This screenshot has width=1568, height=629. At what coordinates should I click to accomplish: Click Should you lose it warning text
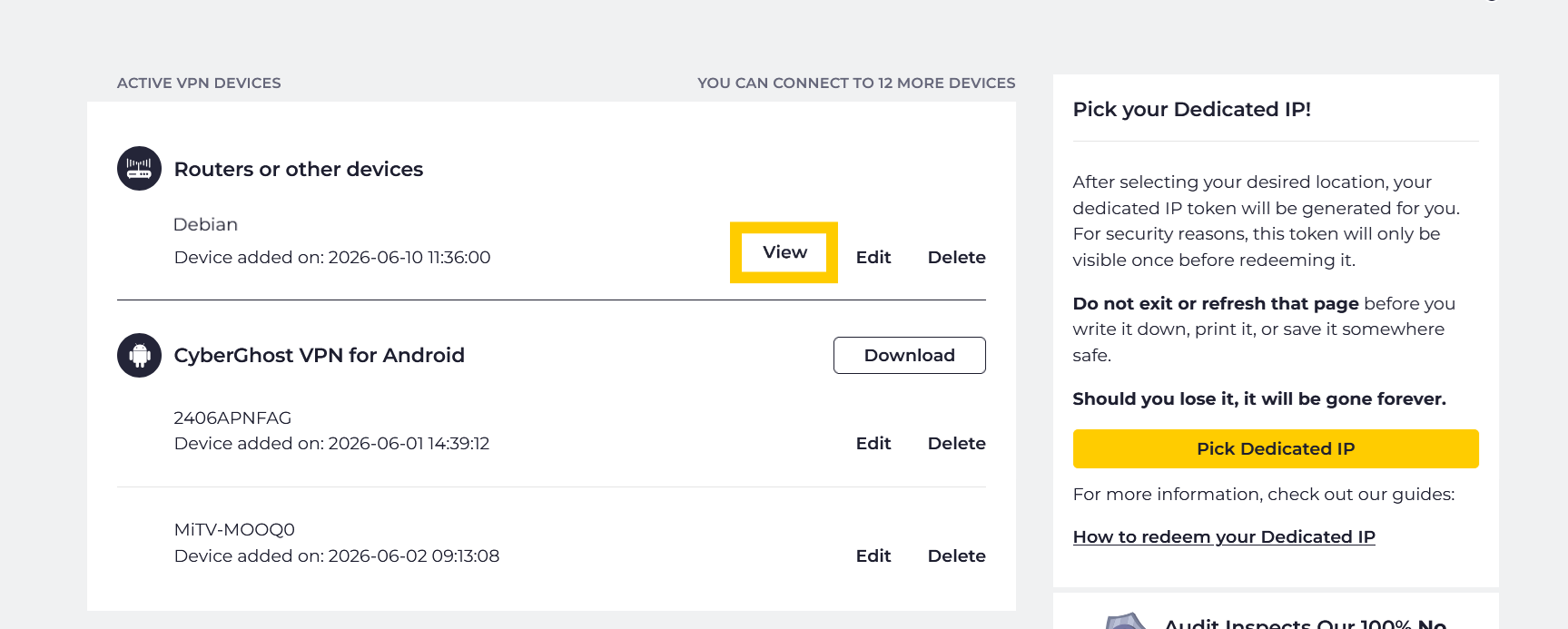pyautogui.click(x=1259, y=398)
